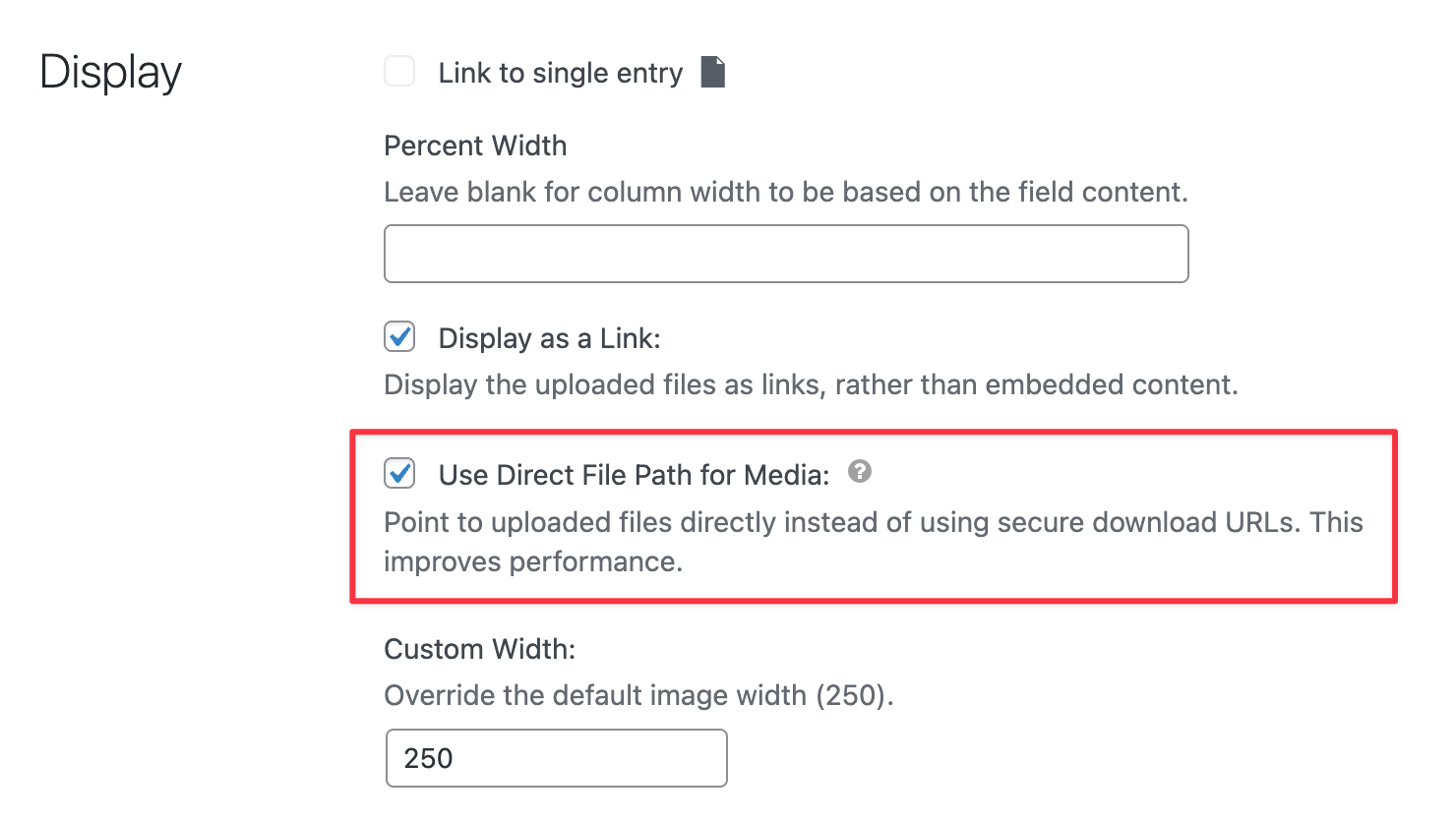Click the "Display the uploaded files as links" description
1456x822 pixels.
click(810, 384)
